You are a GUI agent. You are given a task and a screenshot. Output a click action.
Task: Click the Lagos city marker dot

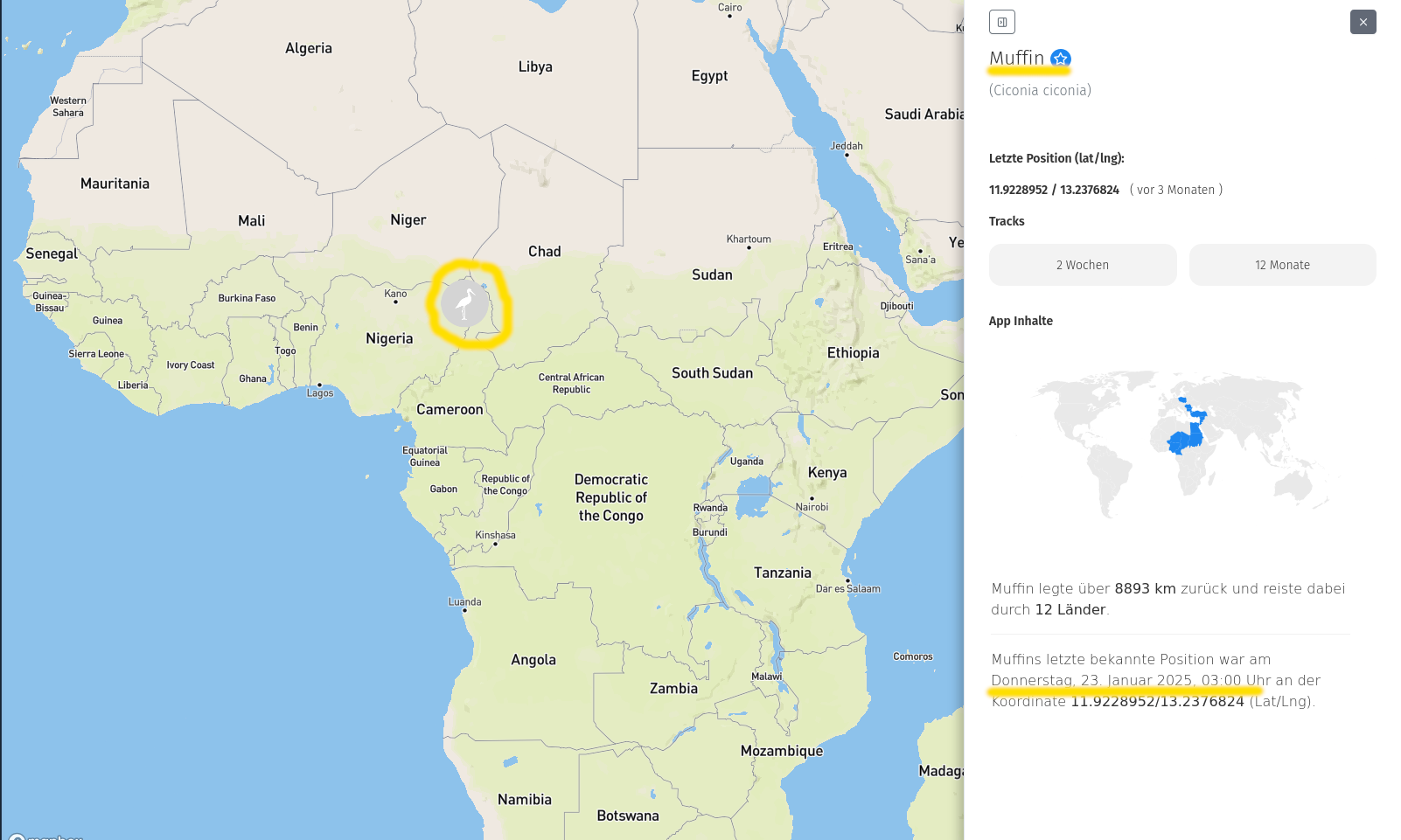click(x=319, y=385)
